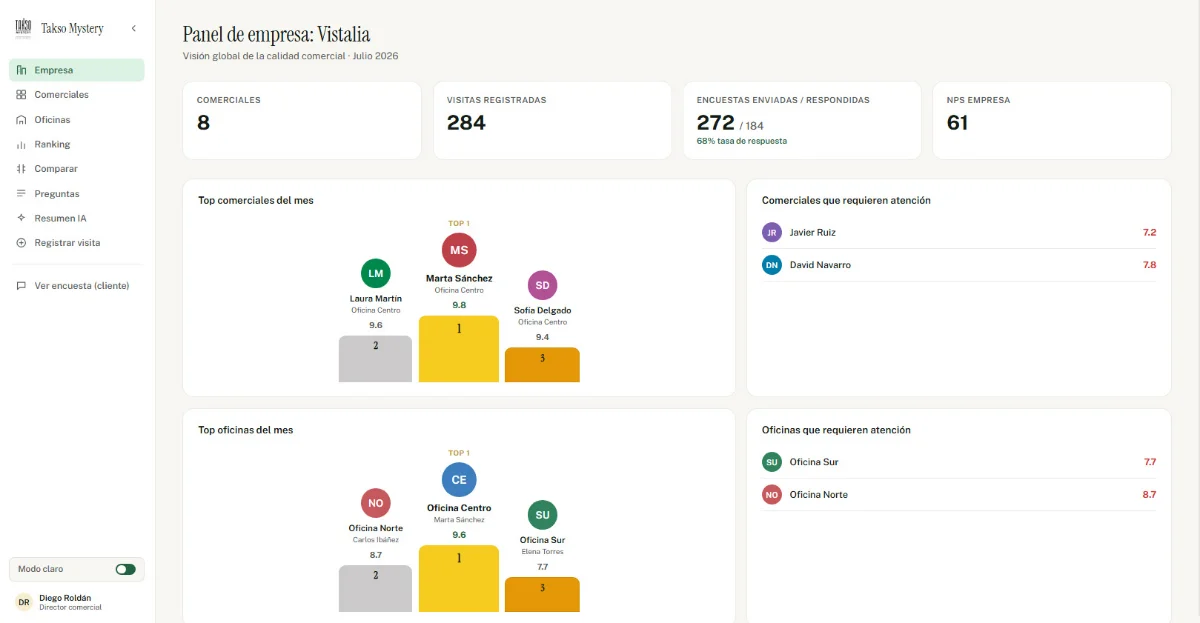Image resolution: width=1200 pixels, height=623 pixels.
Task: Click orange third-place bar under Sofía Delgado
Action: coord(542,365)
